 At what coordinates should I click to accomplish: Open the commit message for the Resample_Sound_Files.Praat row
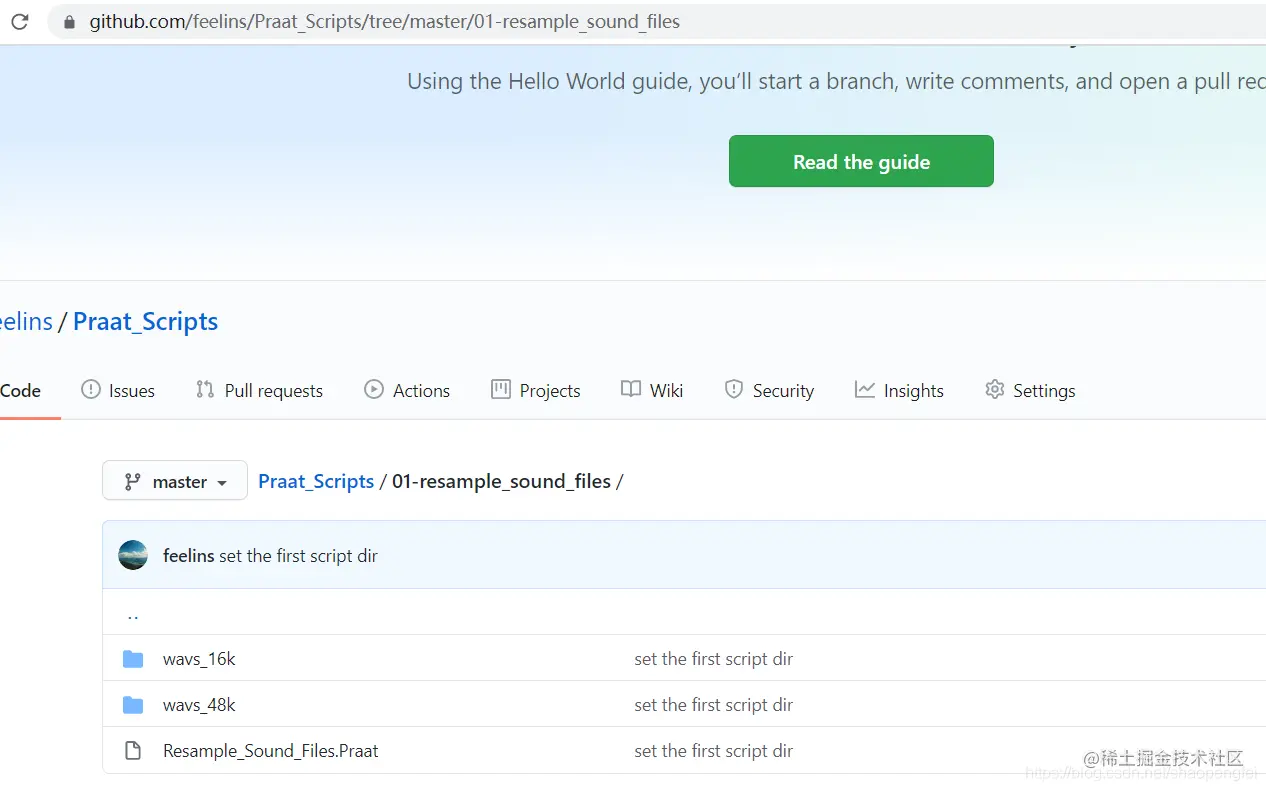(713, 751)
